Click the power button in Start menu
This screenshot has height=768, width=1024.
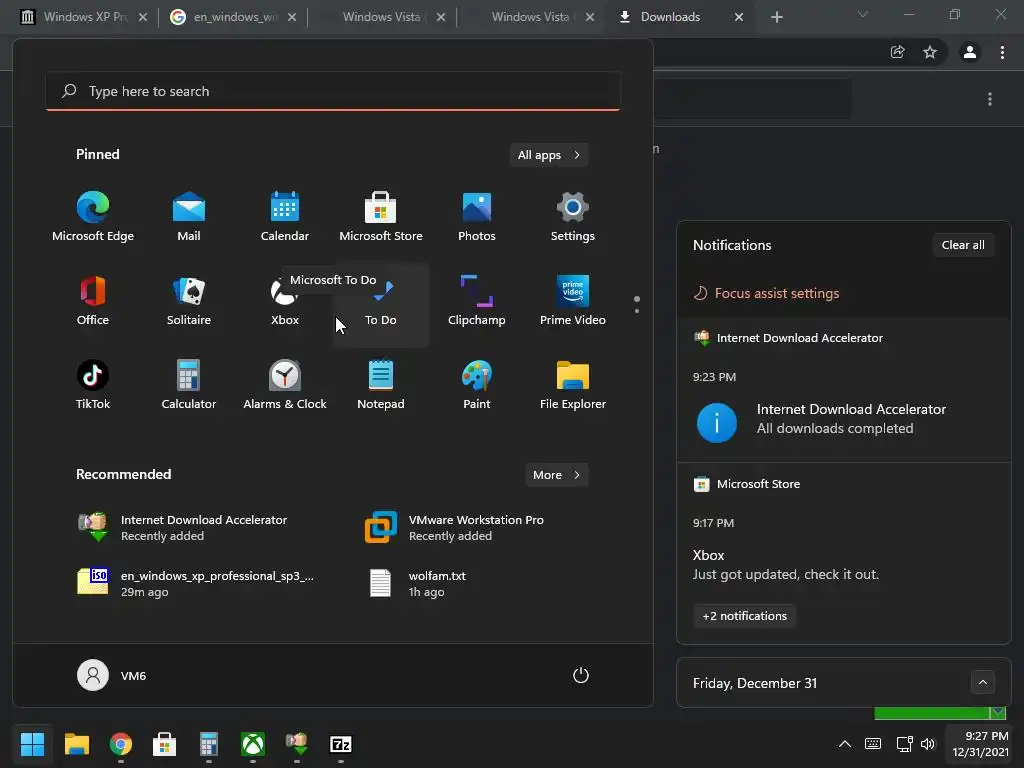(x=581, y=675)
